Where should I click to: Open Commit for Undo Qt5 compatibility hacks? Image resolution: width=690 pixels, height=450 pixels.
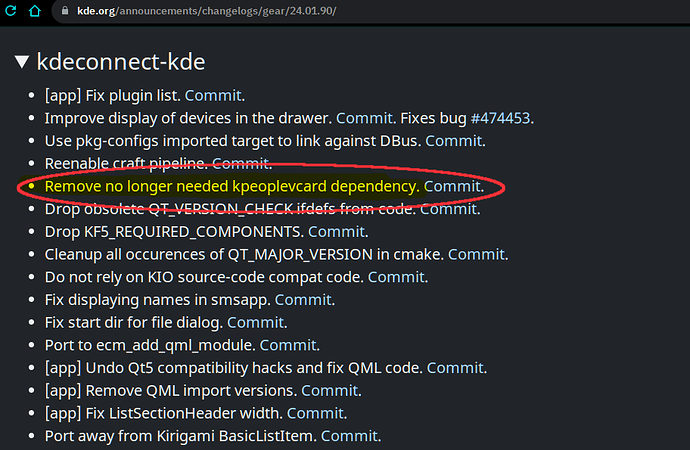coord(455,368)
